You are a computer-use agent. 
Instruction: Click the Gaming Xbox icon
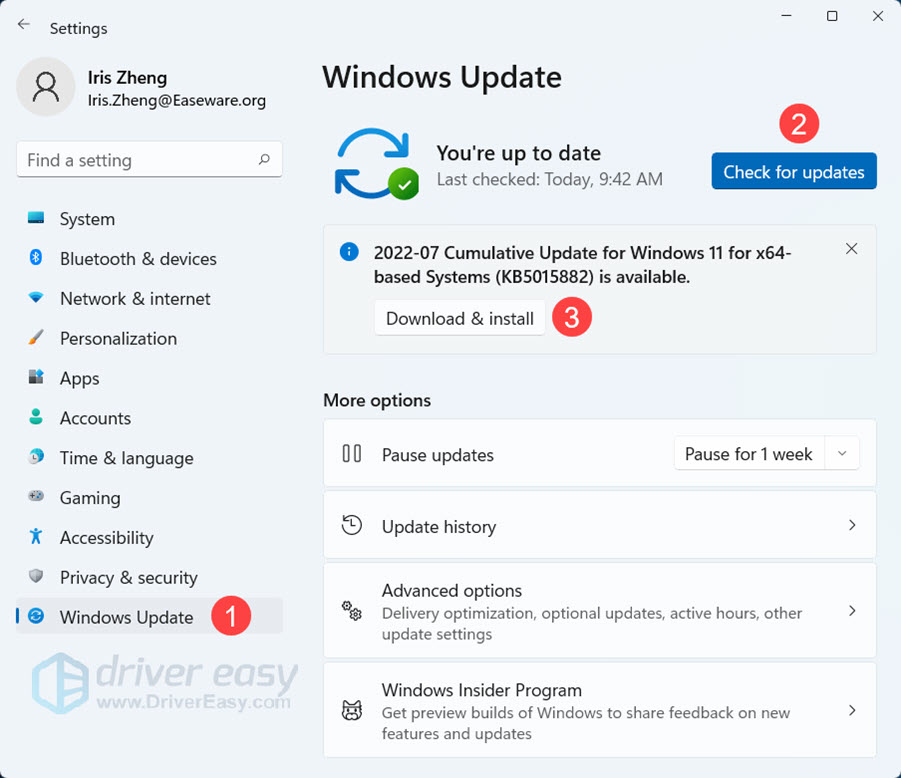coord(34,497)
